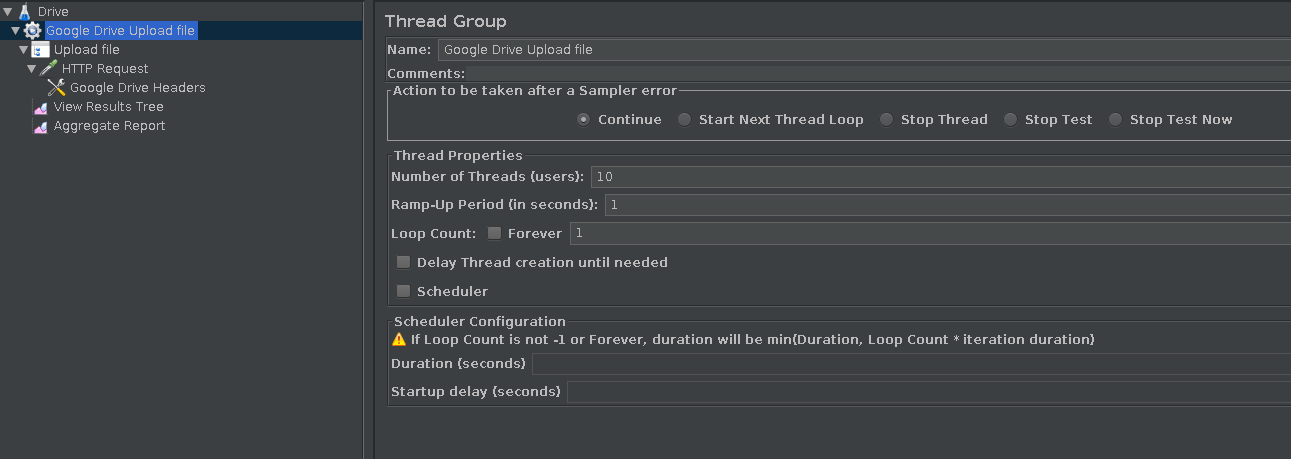Screen dimensions: 1291x459
Task: Click the Upload file controller icon
Action: 41,50
